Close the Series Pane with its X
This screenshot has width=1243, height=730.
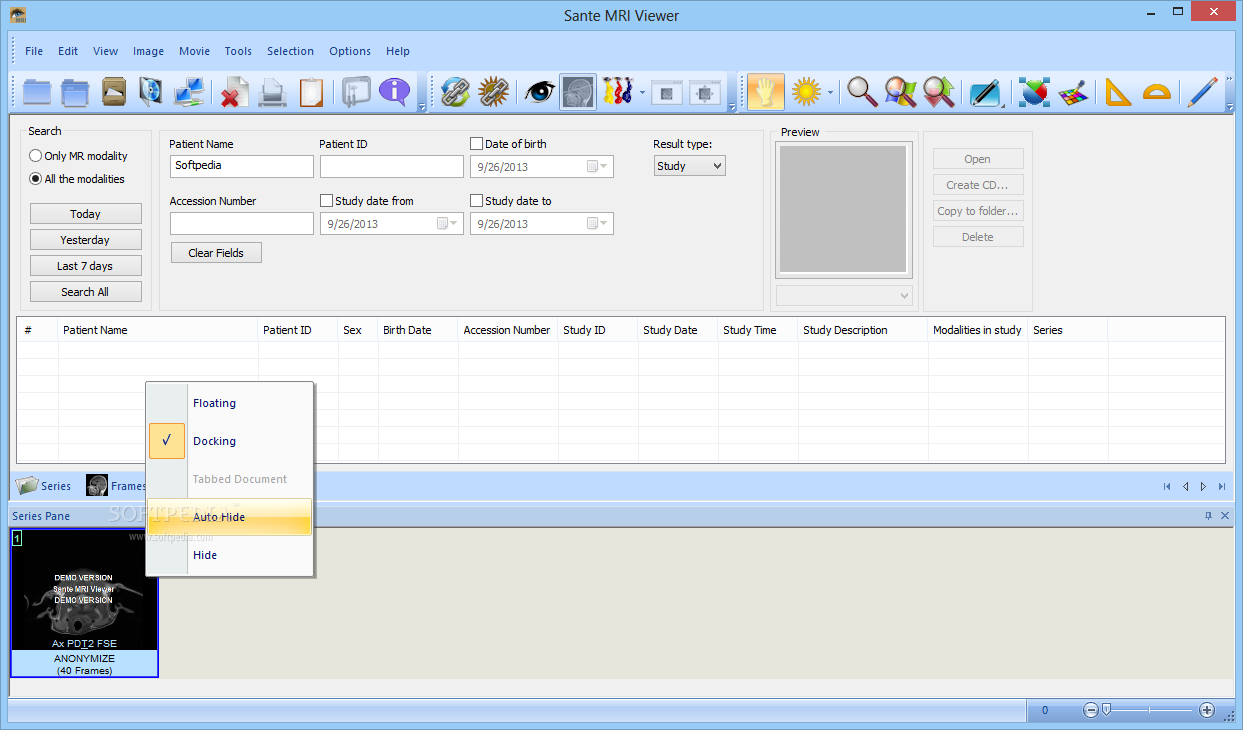[1225, 516]
